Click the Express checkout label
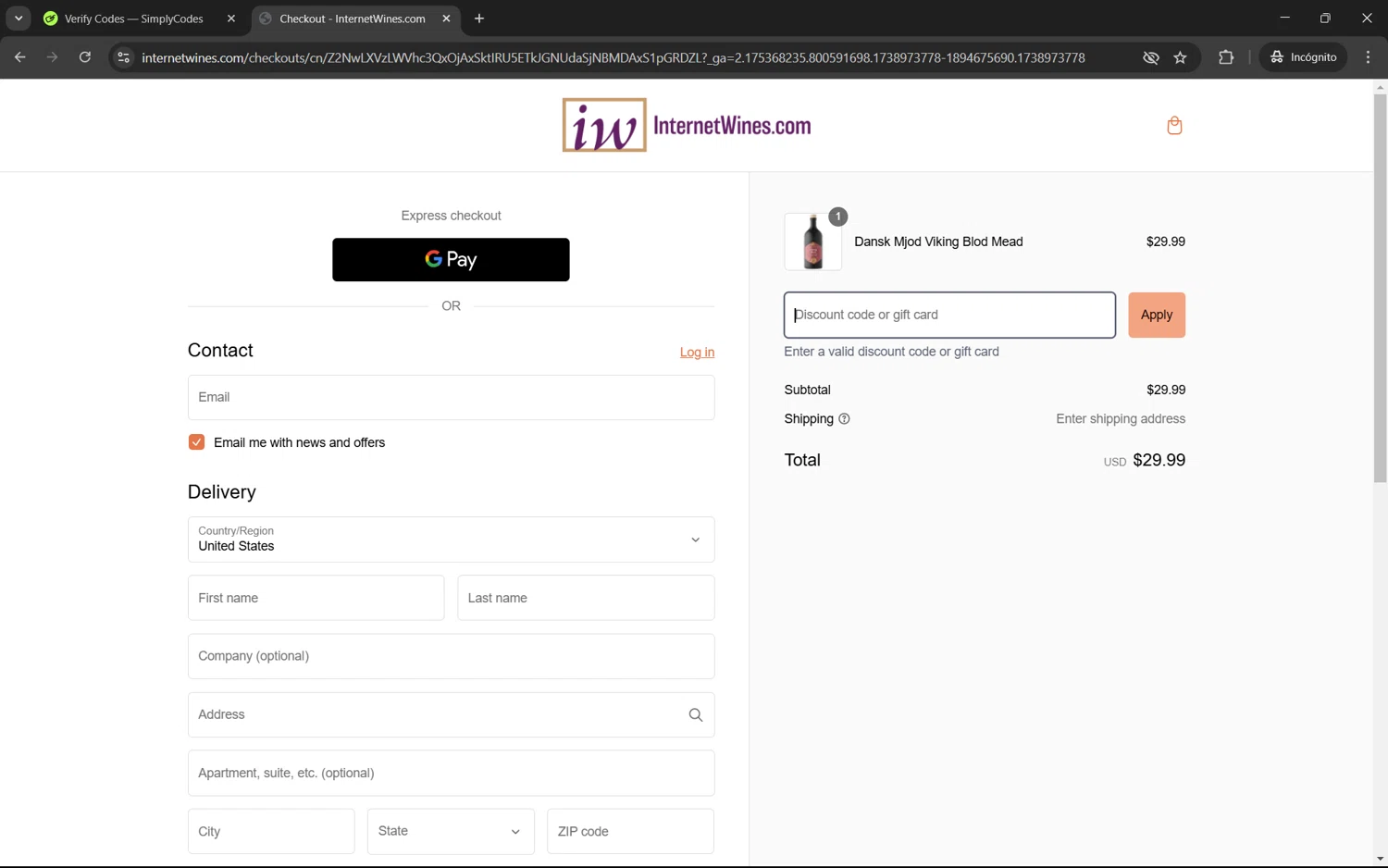Image resolution: width=1388 pixels, height=868 pixels. (x=451, y=216)
